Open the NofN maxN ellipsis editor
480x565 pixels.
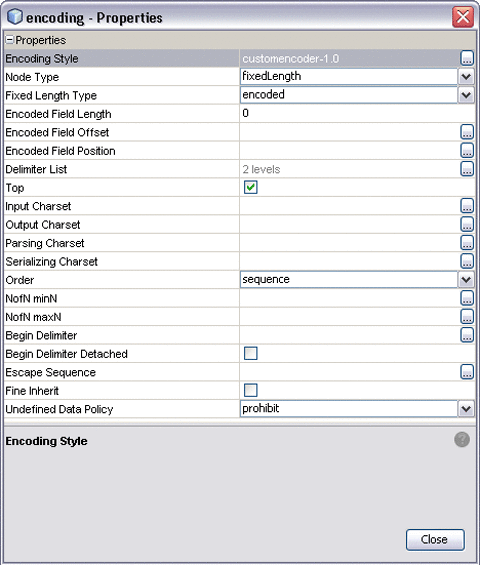[467, 316]
